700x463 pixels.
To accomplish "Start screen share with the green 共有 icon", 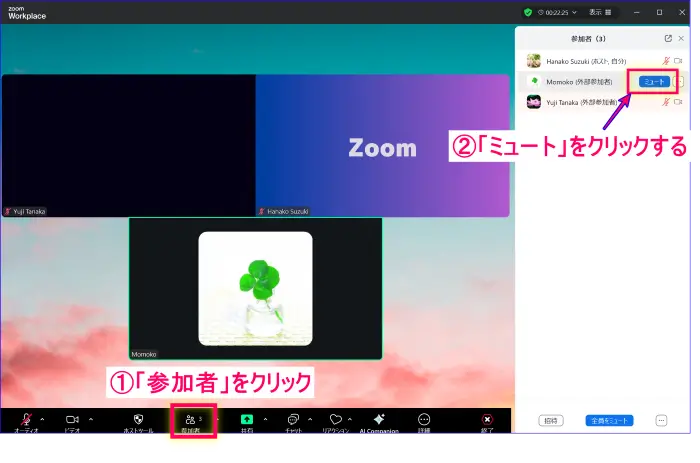I will coord(247,420).
